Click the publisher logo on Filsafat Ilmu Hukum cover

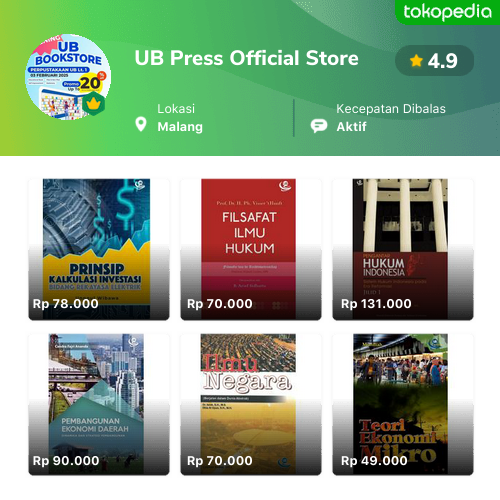click(285, 186)
